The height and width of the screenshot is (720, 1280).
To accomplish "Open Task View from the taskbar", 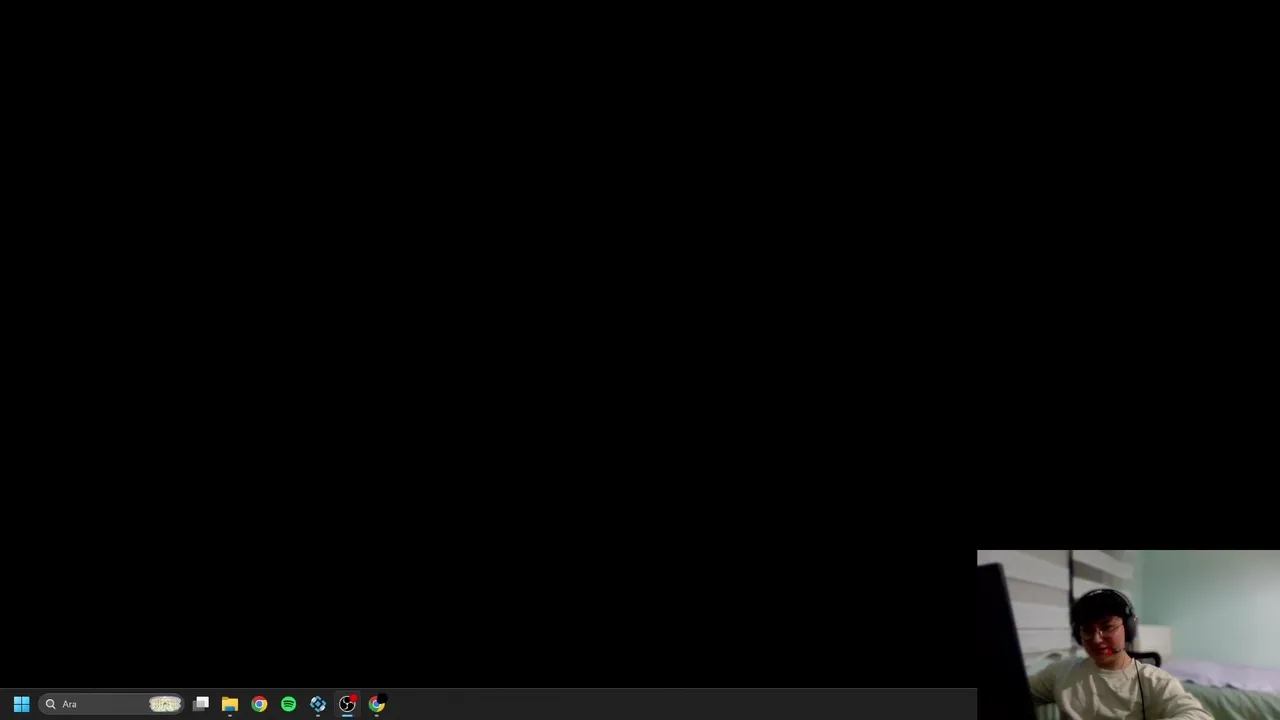I will point(201,704).
